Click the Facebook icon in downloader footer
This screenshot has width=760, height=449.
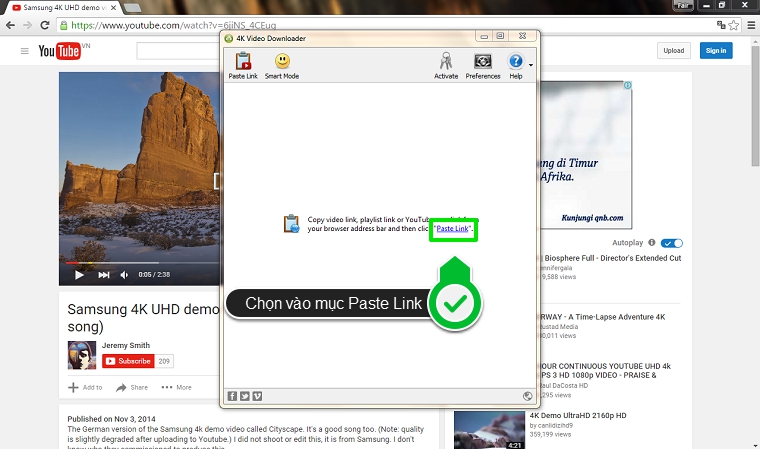(x=233, y=396)
